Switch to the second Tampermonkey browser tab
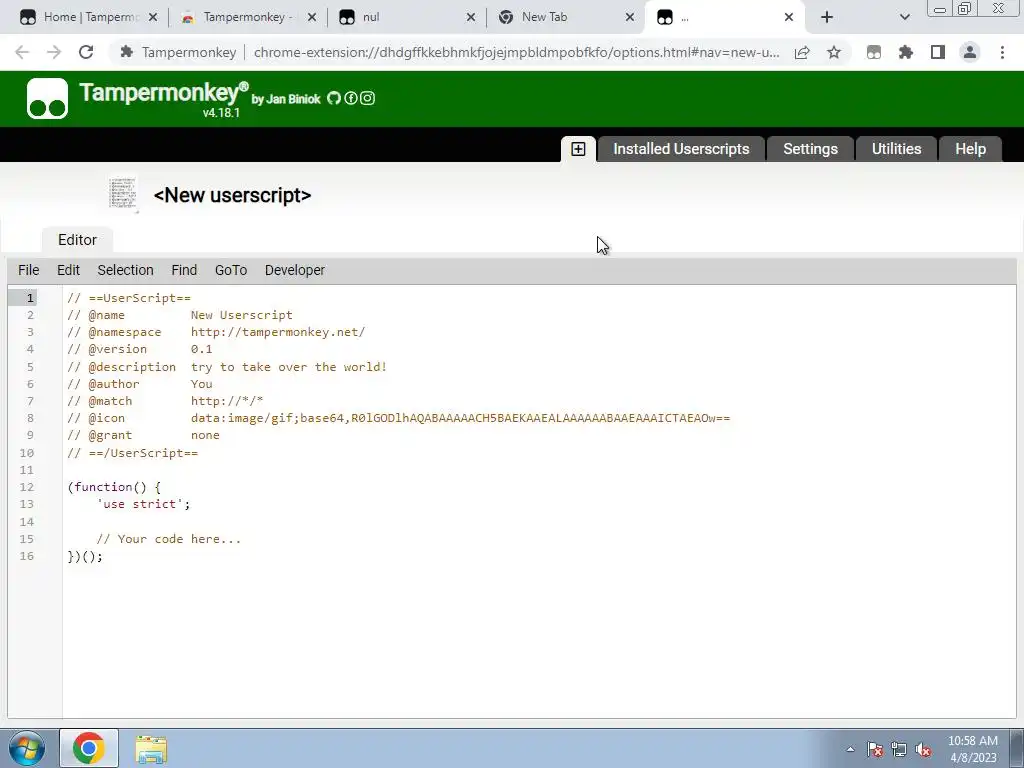This screenshot has width=1024, height=768. [247, 17]
